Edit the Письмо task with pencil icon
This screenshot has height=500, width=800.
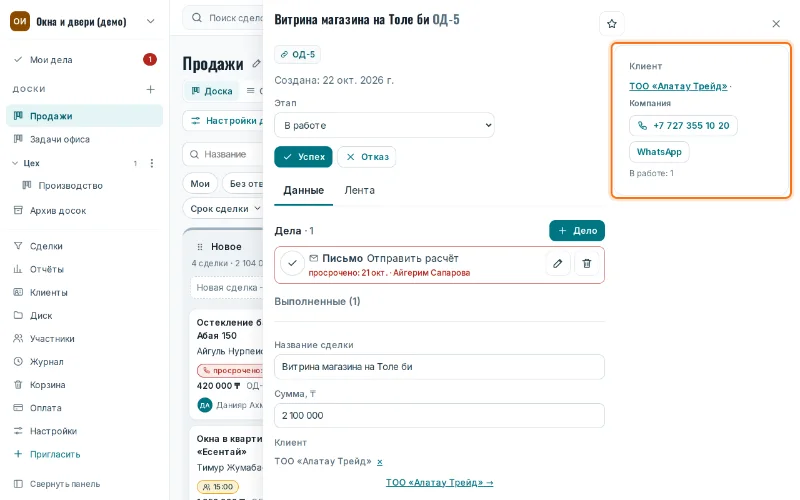(x=558, y=264)
